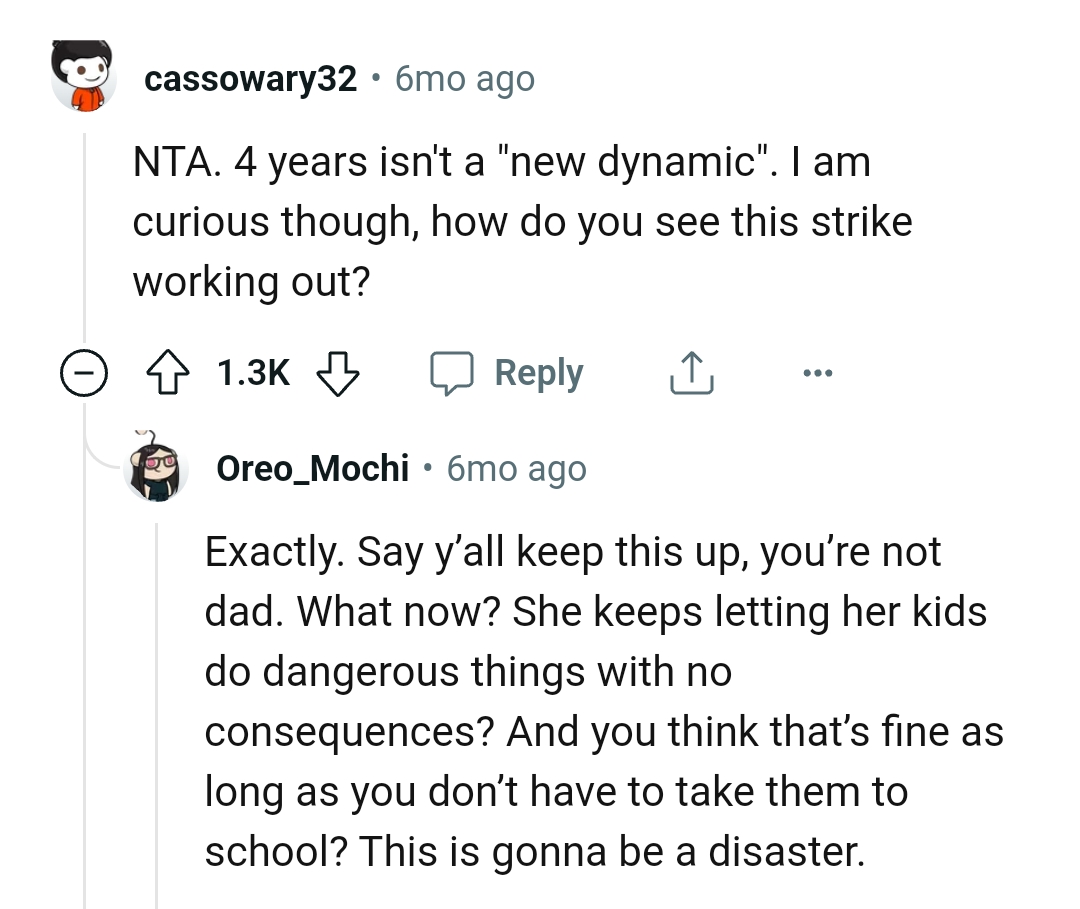This screenshot has width=1080, height=909.
Task: Click the share arrow icon
Action: [x=691, y=374]
